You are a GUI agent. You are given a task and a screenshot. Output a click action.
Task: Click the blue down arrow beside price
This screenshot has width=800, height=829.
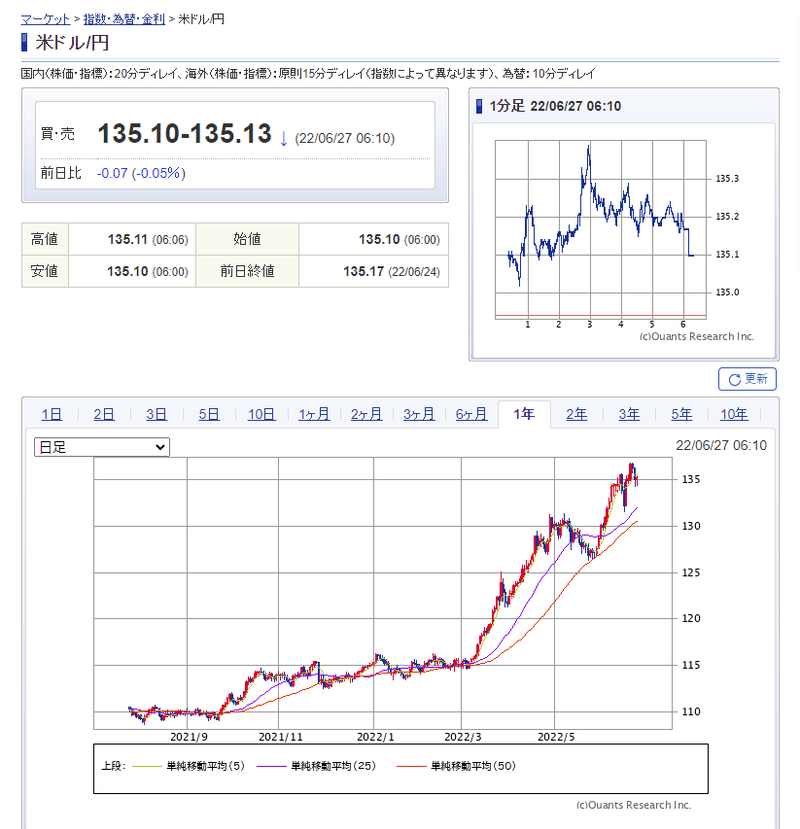[283, 139]
